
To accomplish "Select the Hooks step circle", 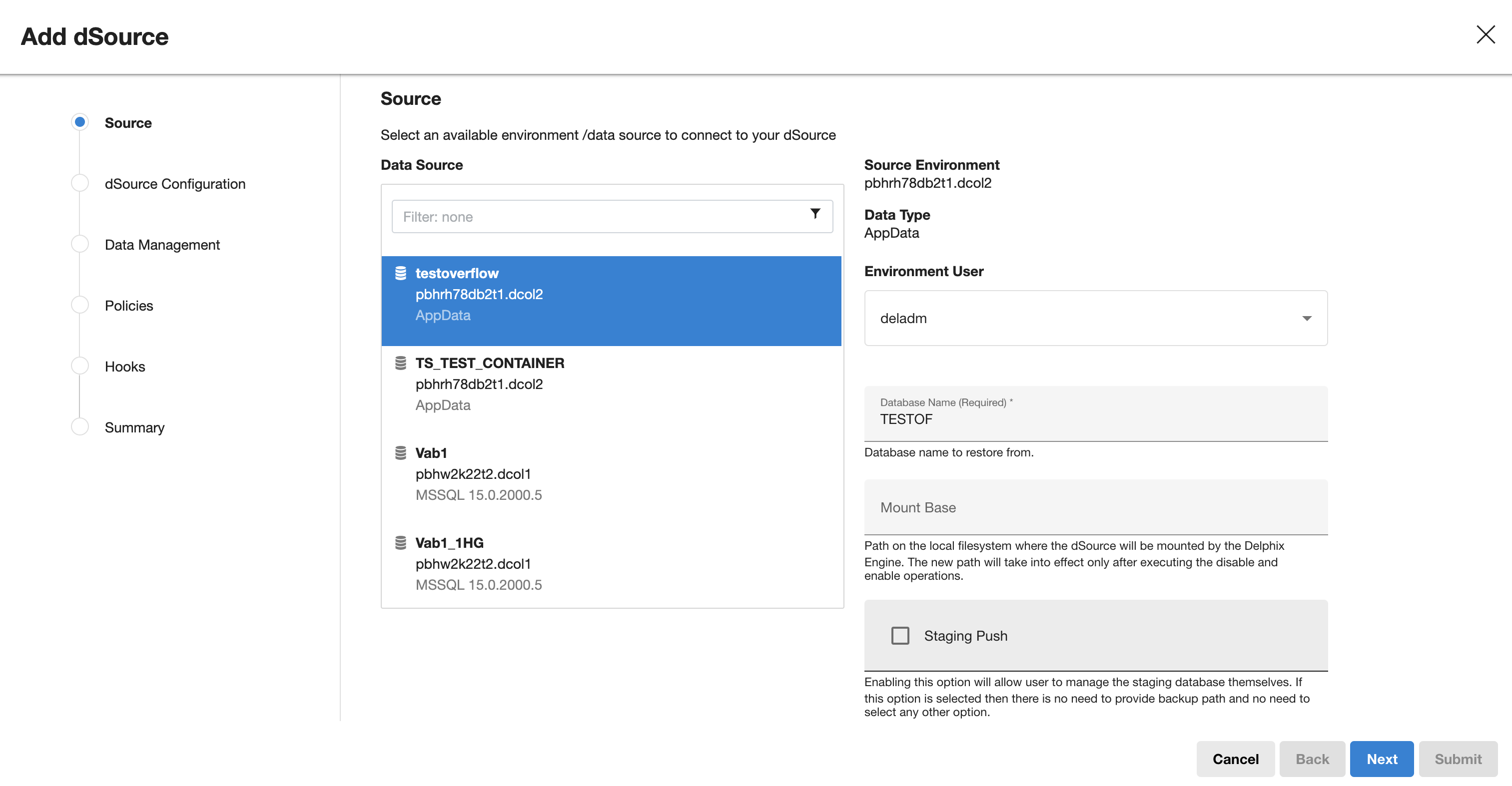I will click(x=80, y=366).
